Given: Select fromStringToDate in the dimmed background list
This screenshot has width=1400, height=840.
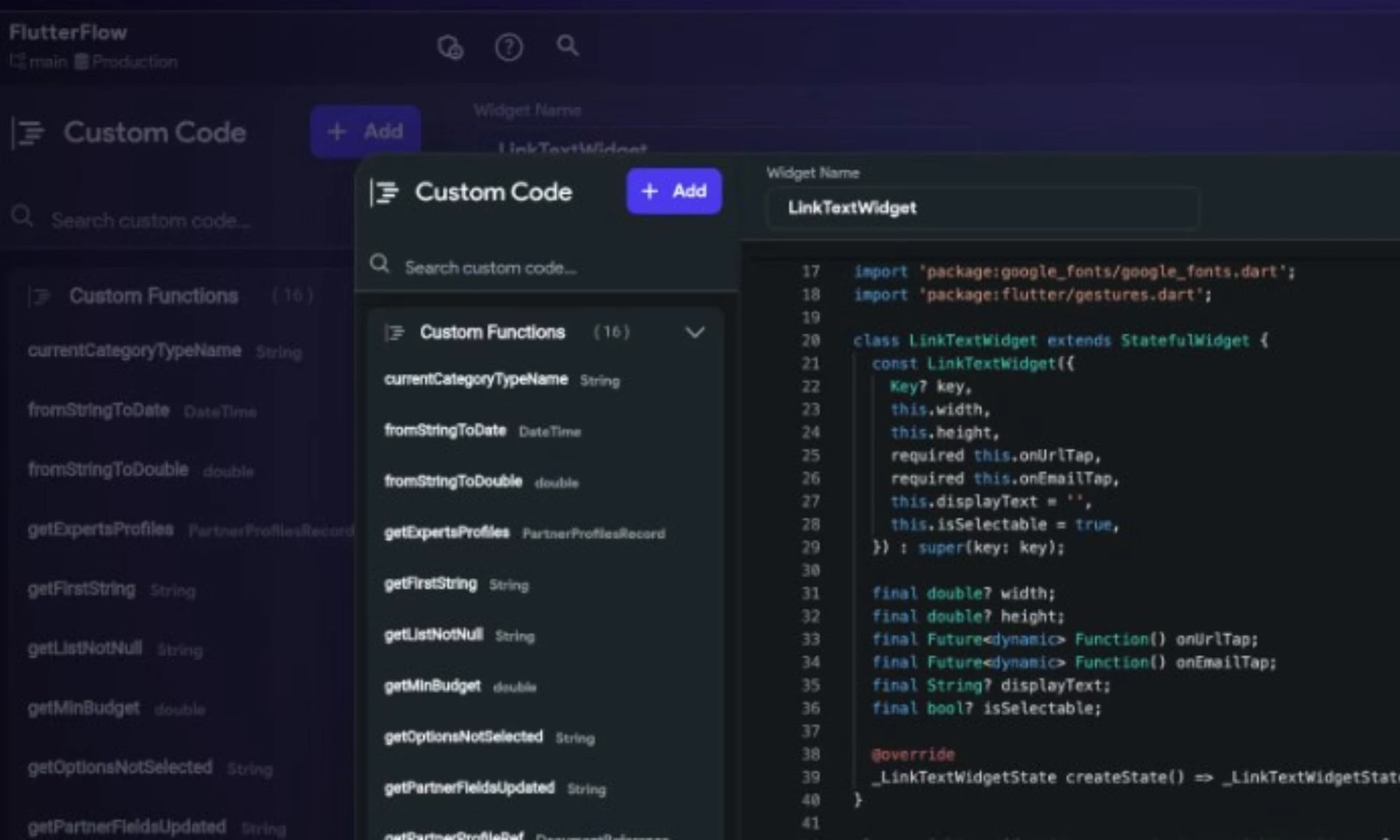Looking at the screenshot, I should (99, 409).
